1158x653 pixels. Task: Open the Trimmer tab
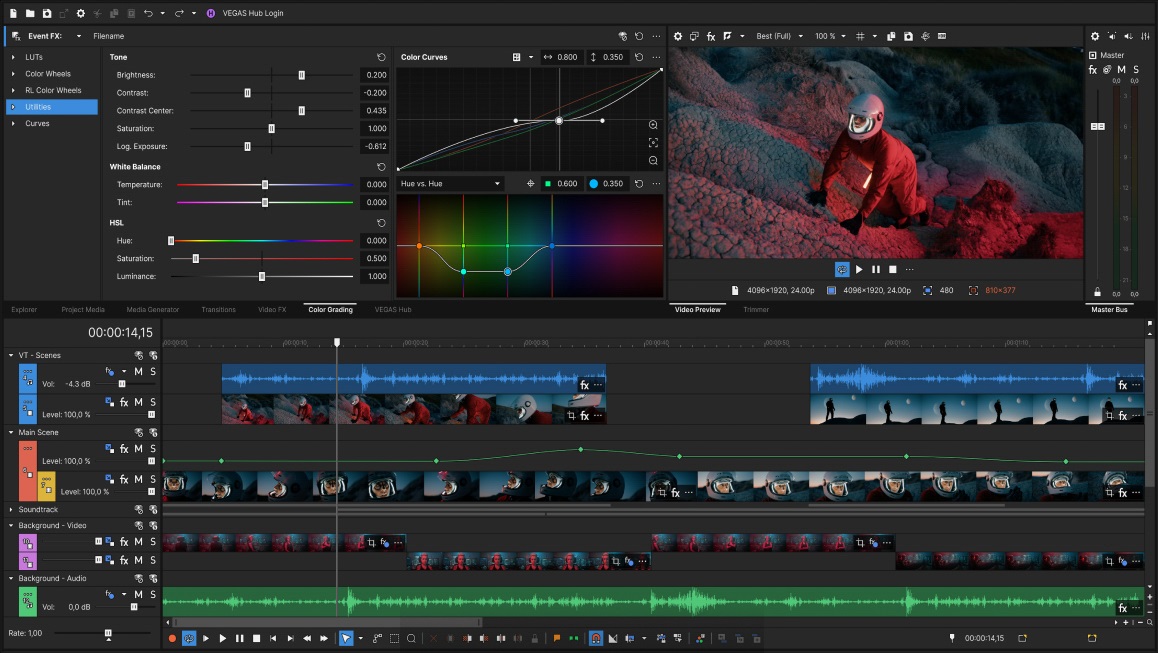(757, 309)
